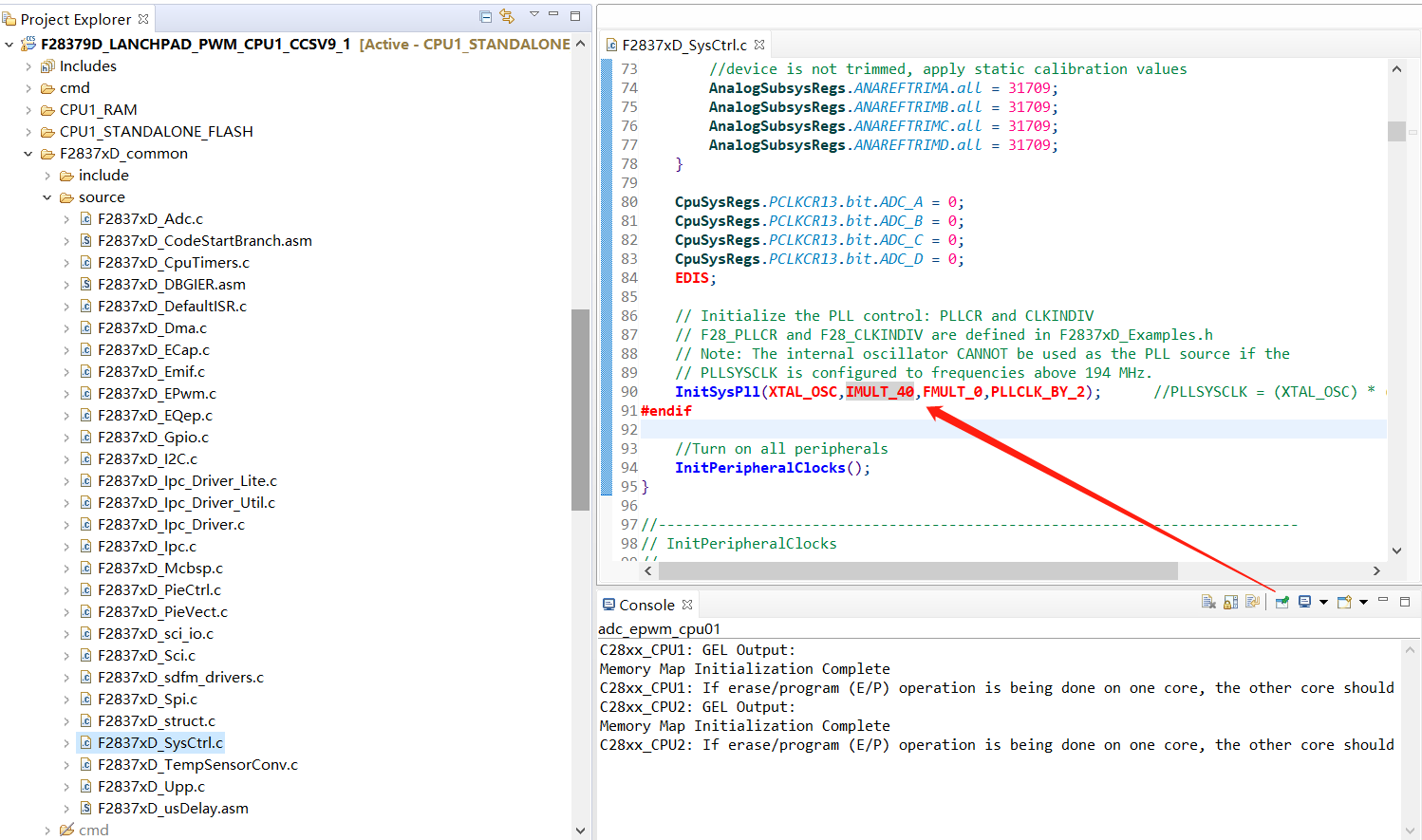Click Open Console icon

tap(1344, 602)
